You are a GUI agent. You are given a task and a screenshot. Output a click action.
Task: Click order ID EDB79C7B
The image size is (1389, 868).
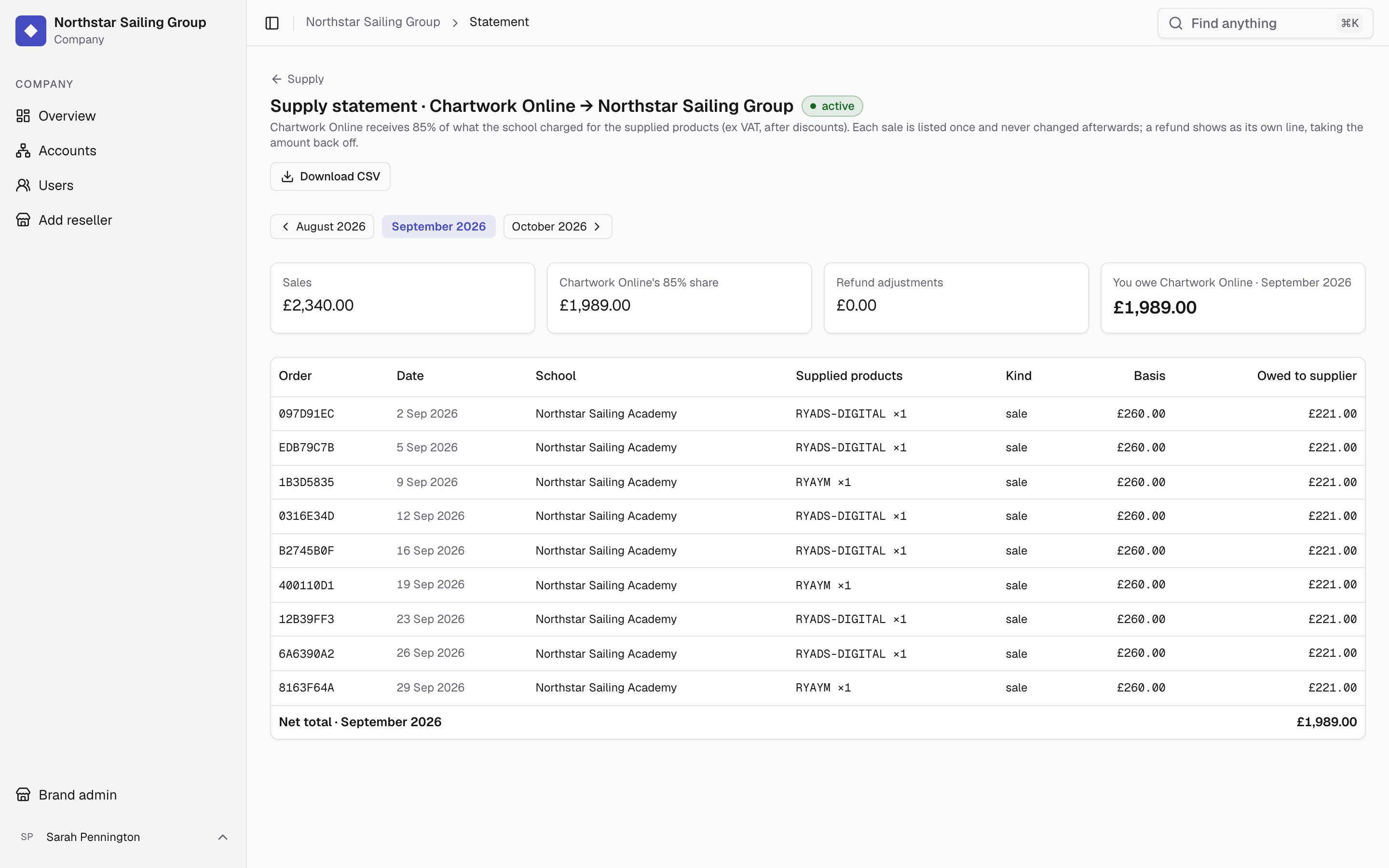[307, 448]
